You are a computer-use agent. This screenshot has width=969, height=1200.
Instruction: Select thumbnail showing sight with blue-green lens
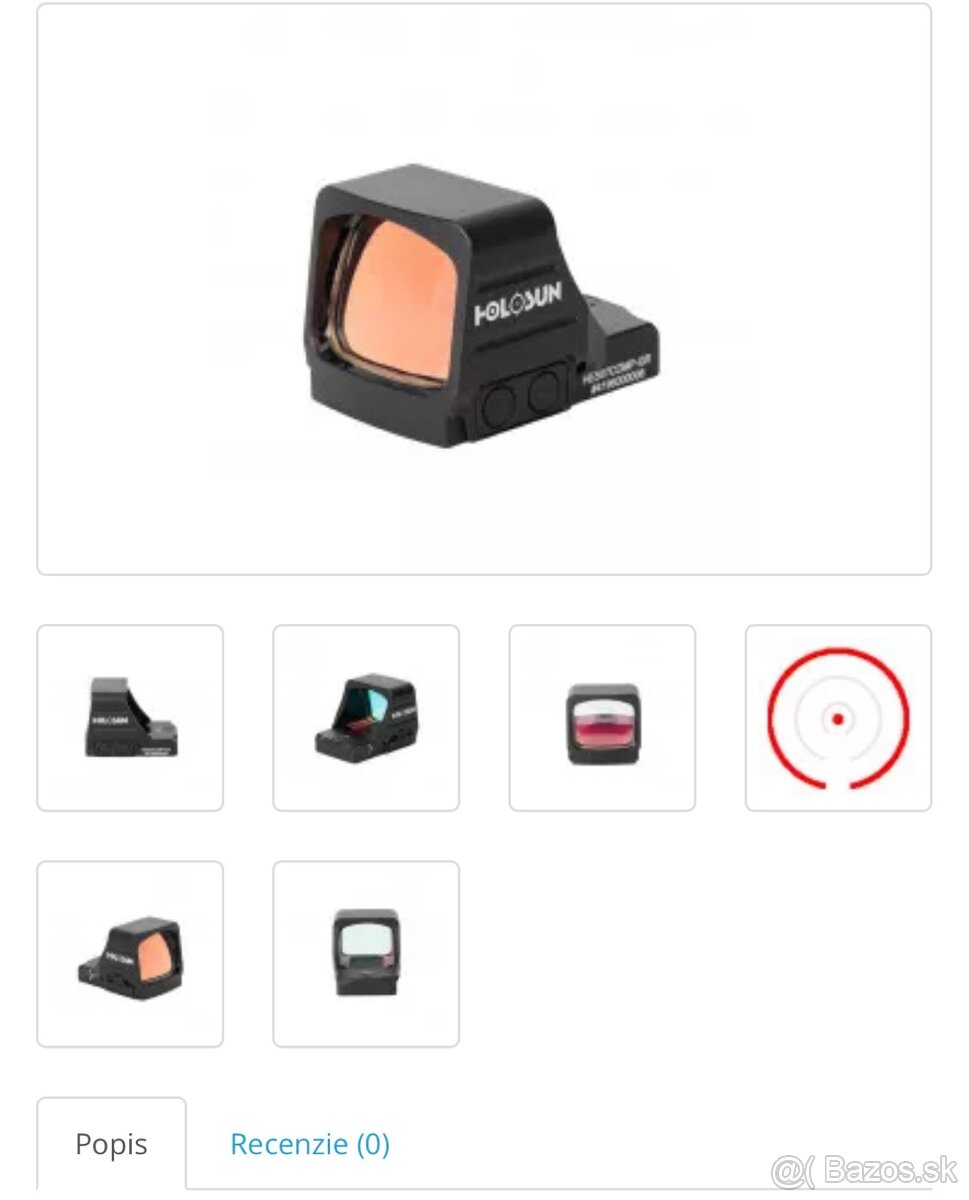[x=366, y=718]
